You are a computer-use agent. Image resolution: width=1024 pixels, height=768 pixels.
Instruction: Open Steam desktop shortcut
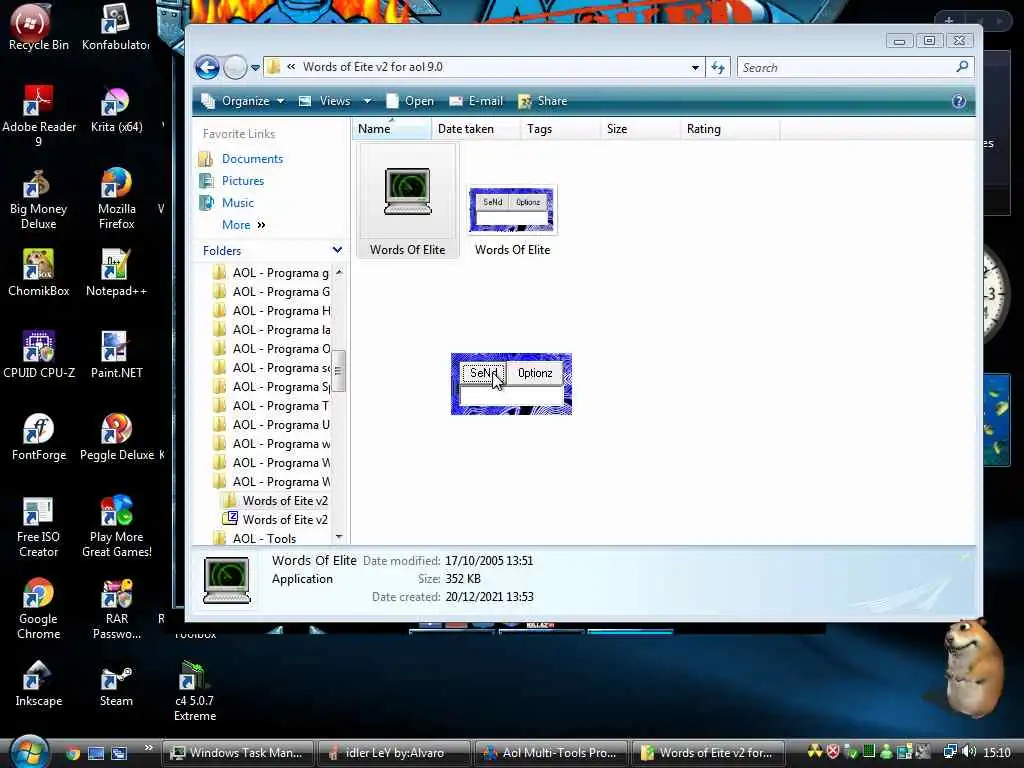click(116, 684)
